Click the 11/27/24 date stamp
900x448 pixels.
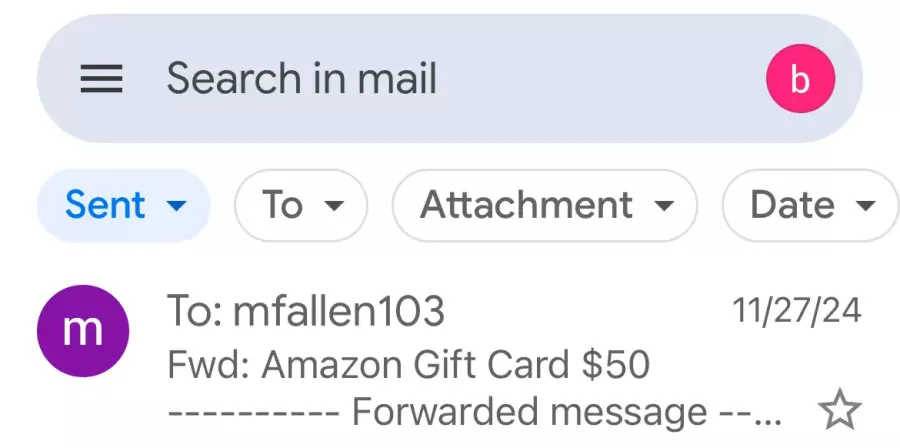click(797, 311)
